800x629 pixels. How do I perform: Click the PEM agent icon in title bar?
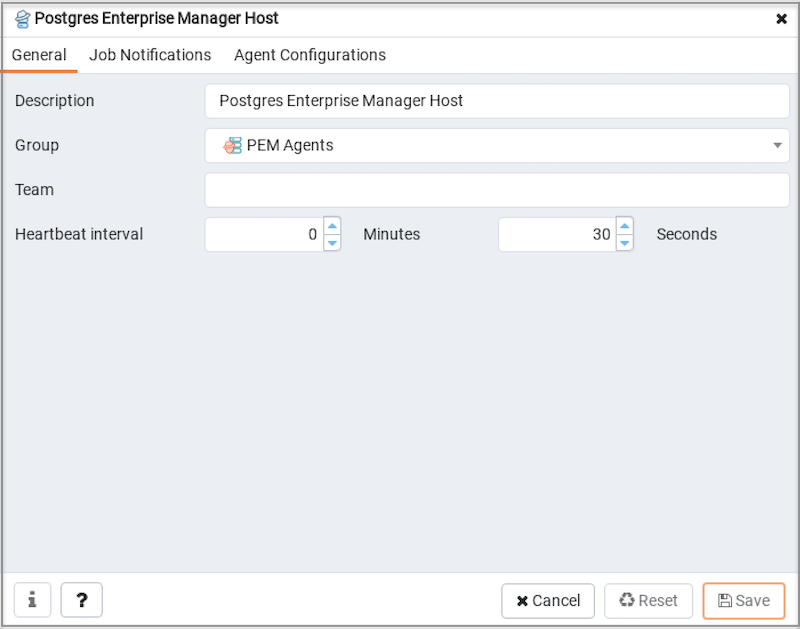point(22,19)
